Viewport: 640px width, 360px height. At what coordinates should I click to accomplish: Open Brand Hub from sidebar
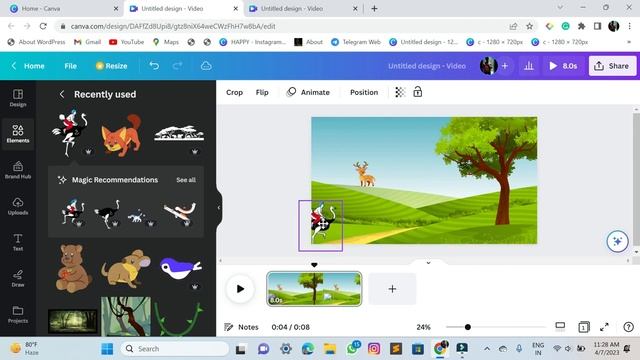18,170
